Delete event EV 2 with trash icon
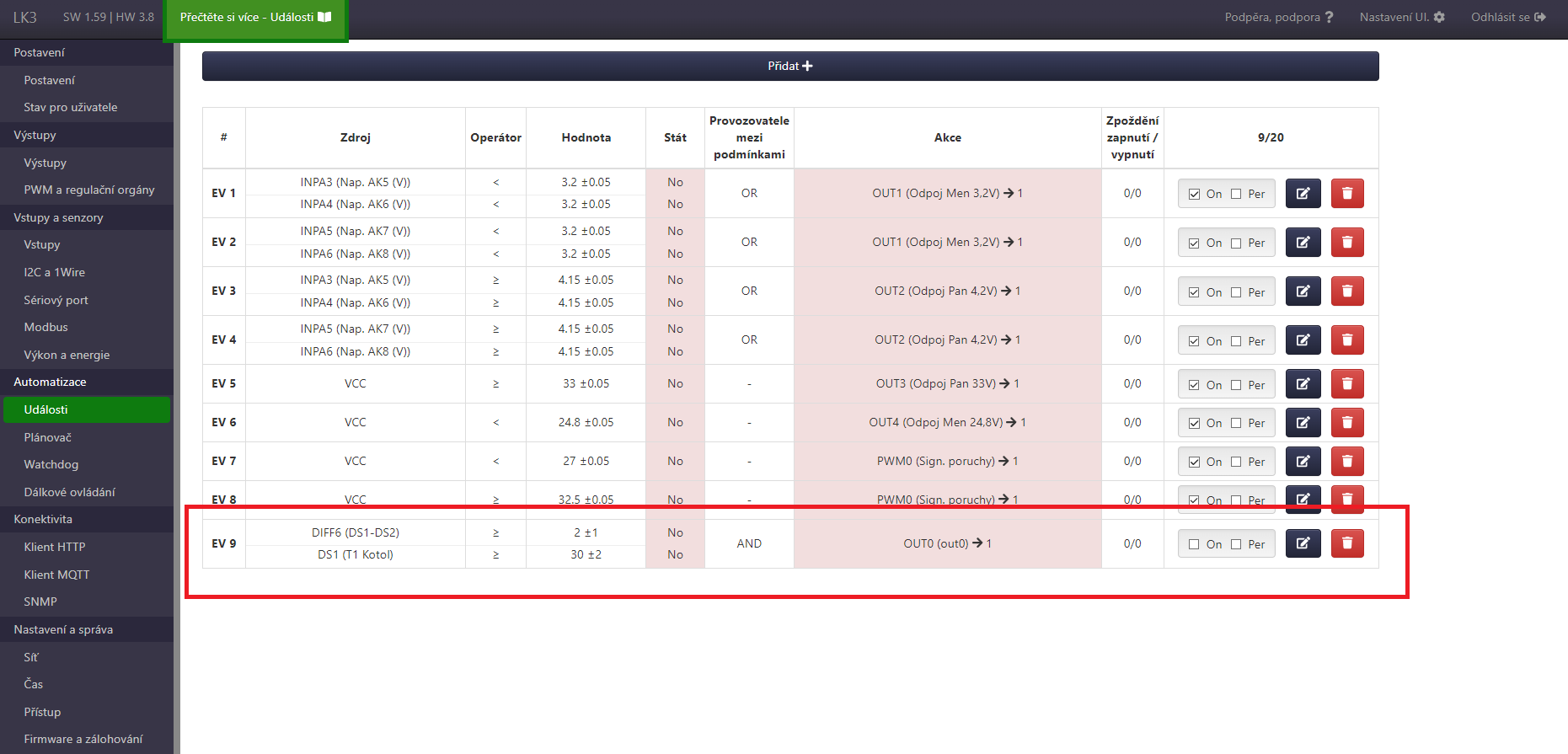Image resolution: width=1568 pixels, height=754 pixels. (1347, 243)
